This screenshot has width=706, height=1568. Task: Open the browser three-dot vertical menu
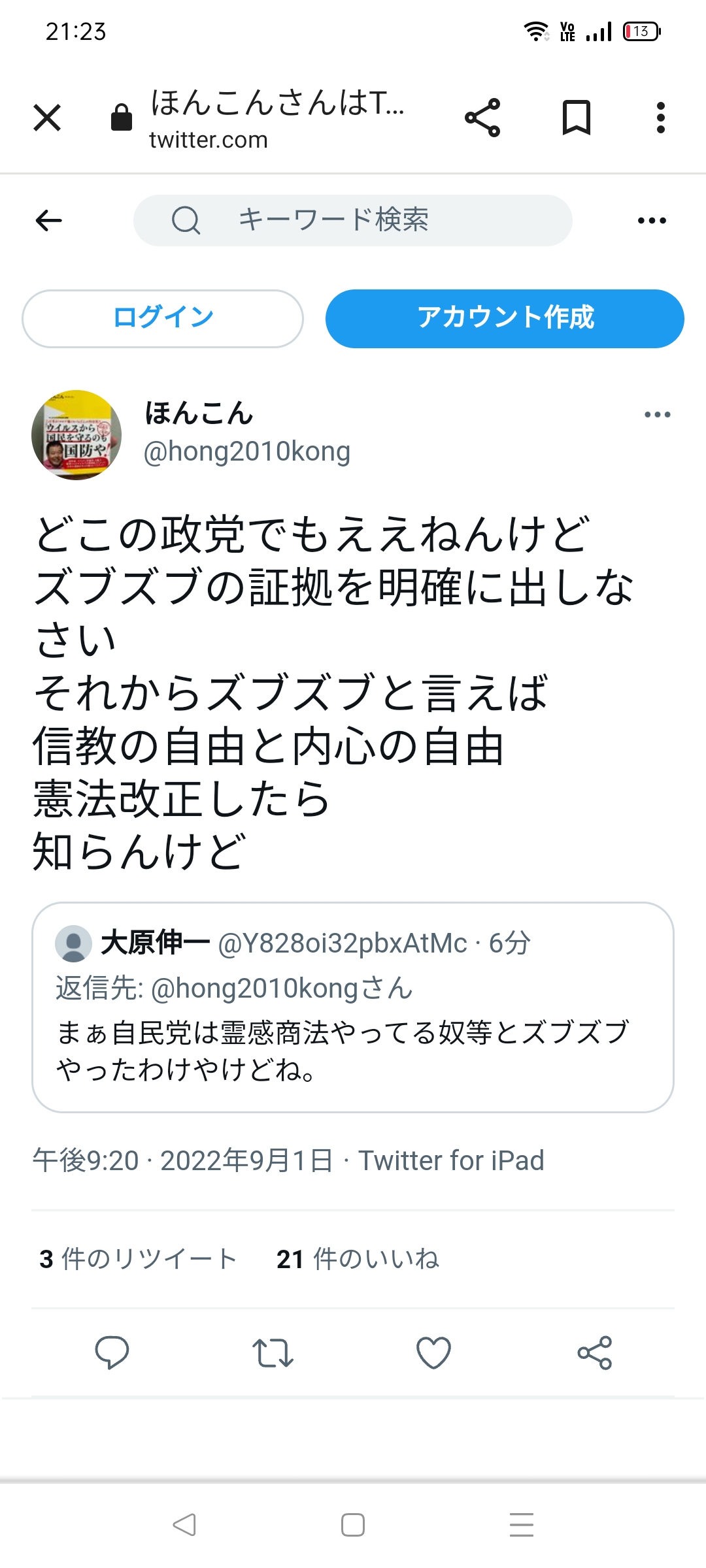pyautogui.click(x=661, y=118)
